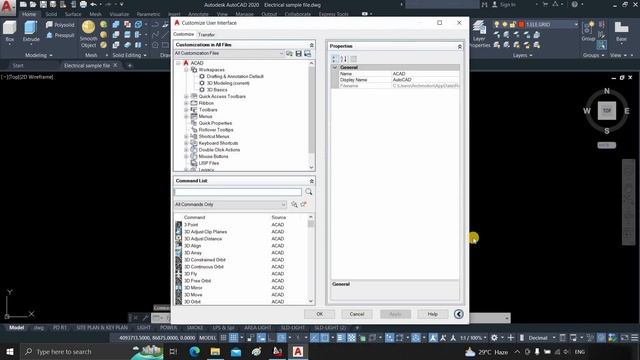Switch to the Transfer tab
This screenshot has height=360, width=640.
point(207,35)
